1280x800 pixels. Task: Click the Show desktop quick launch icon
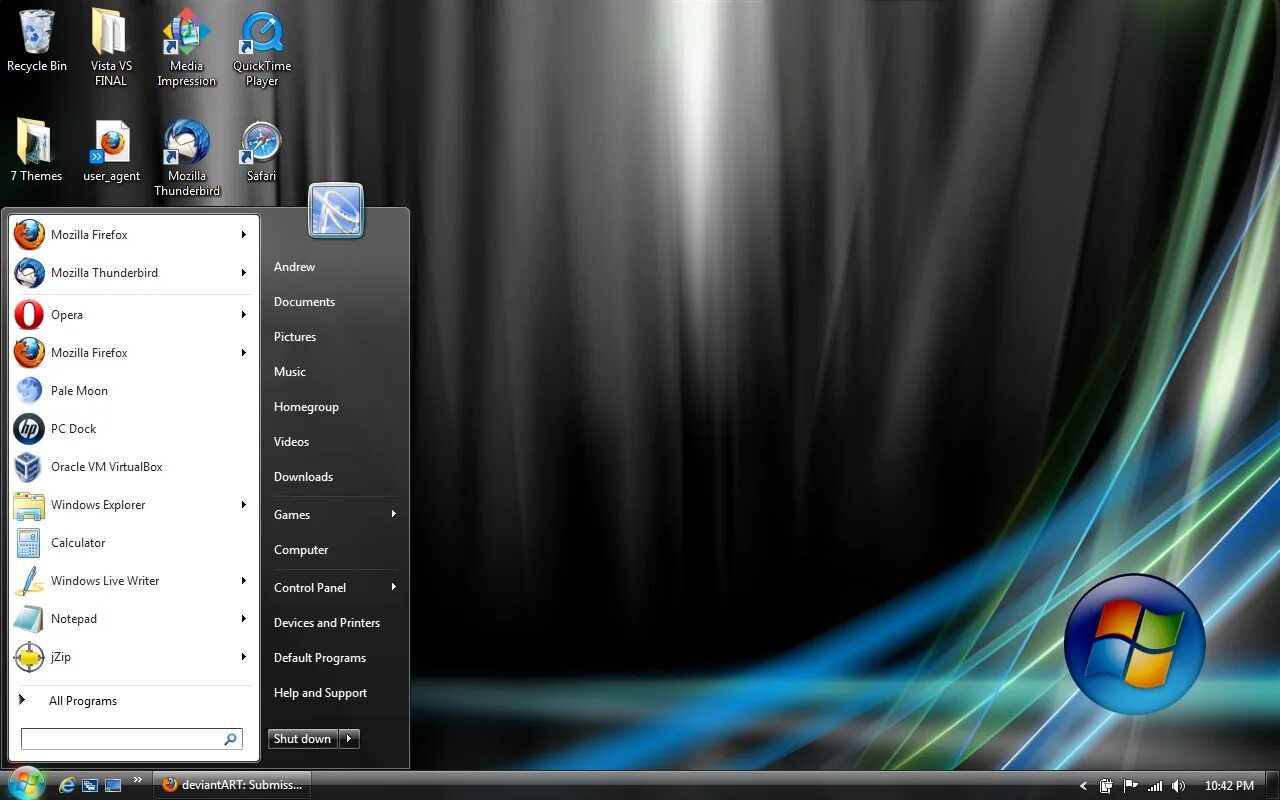click(x=113, y=786)
